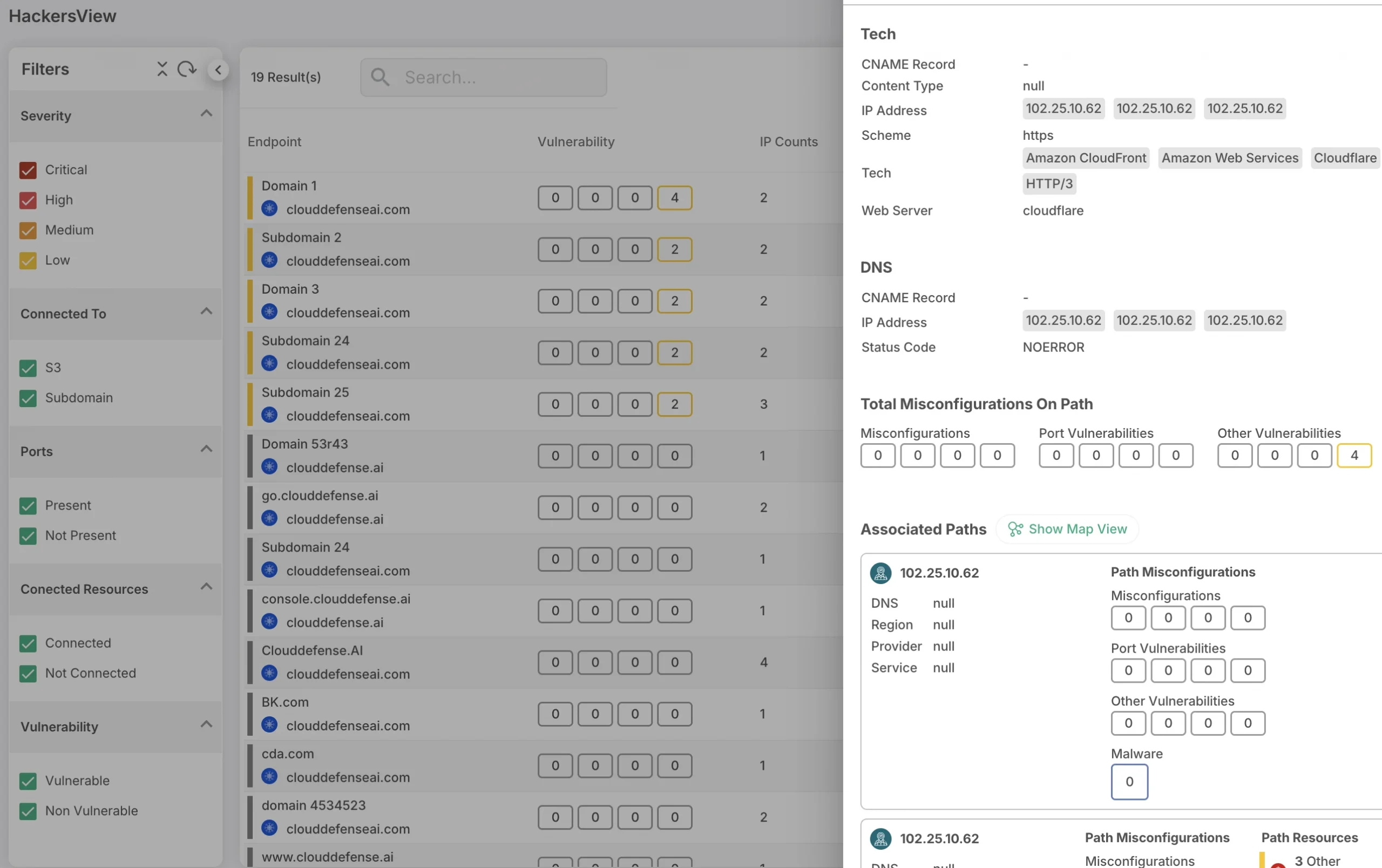Screen dimensions: 1382x868
Task: Toggle the S3 connected-to checkbox
Action: [28, 368]
